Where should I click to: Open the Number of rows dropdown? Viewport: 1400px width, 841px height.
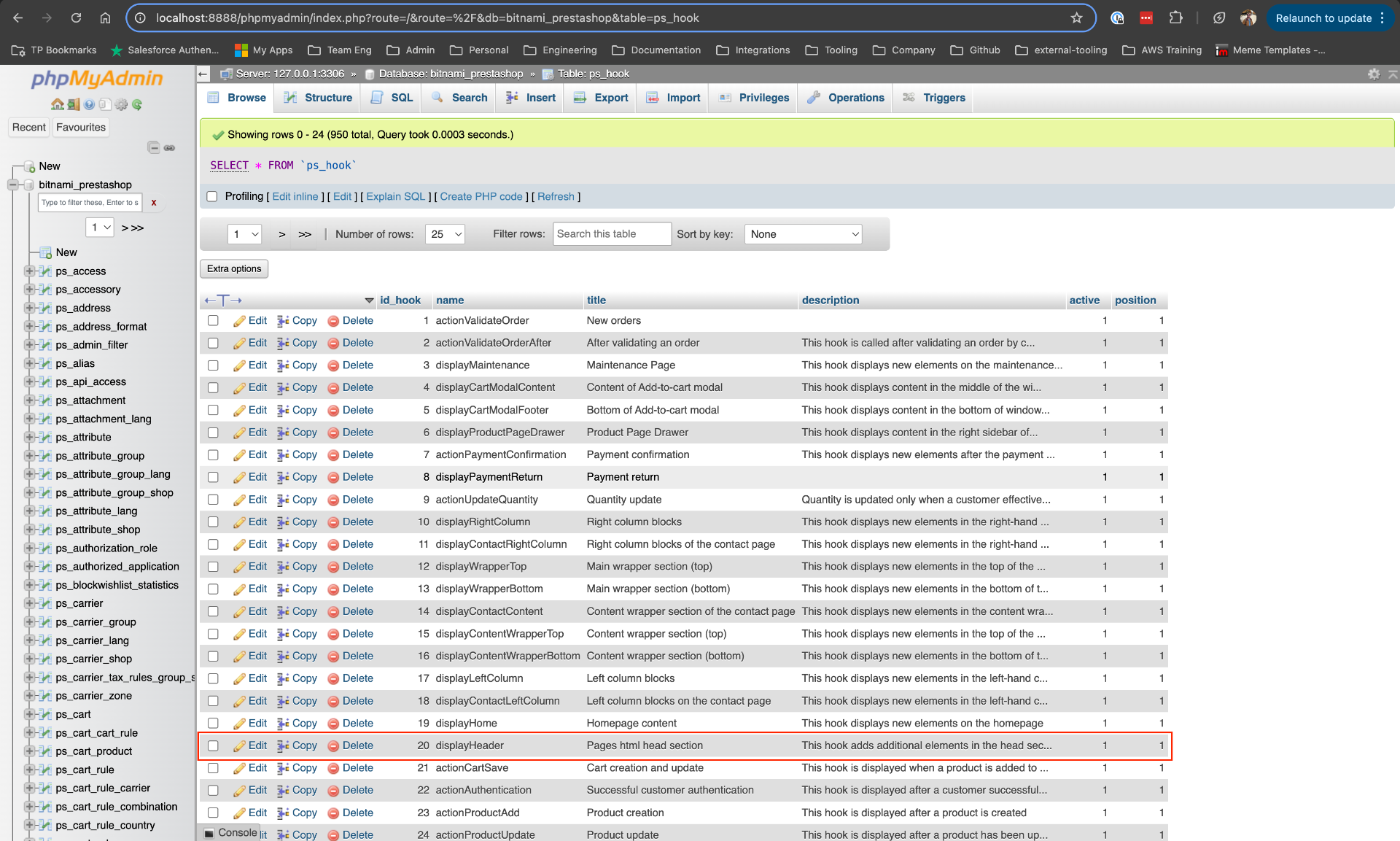click(x=445, y=234)
